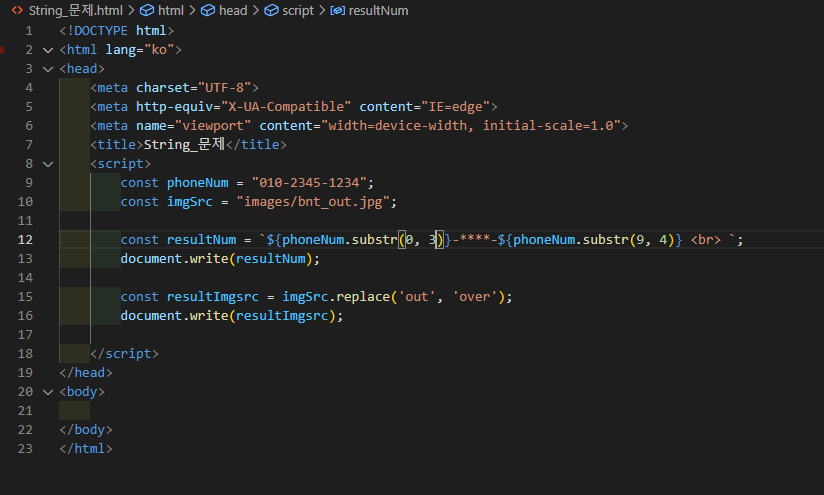This screenshot has height=495, width=824.
Task: Click the opening <script> tag on line 8
Action: coord(120,164)
